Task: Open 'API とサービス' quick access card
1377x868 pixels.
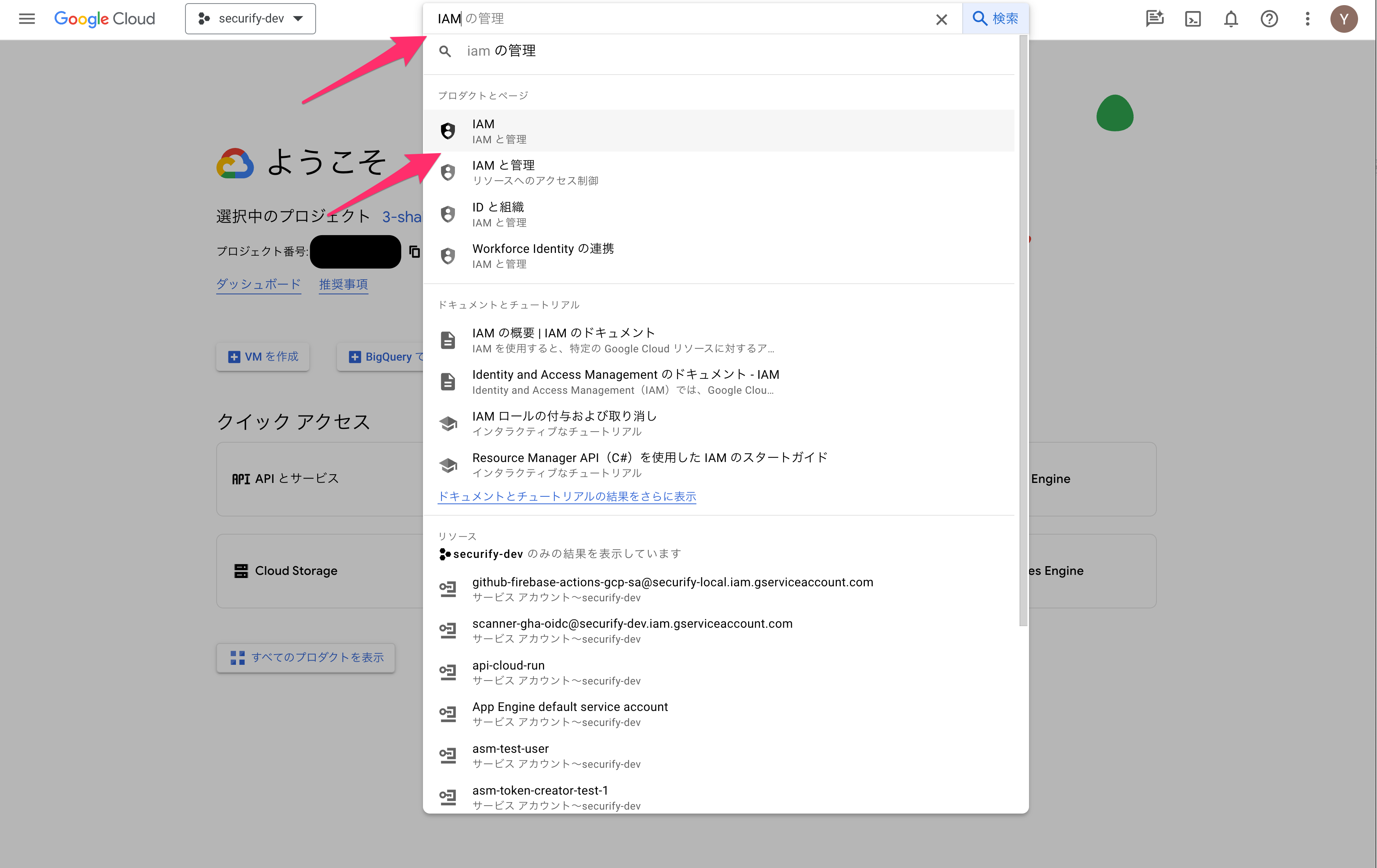Action: pyautogui.click(x=320, y=479)
